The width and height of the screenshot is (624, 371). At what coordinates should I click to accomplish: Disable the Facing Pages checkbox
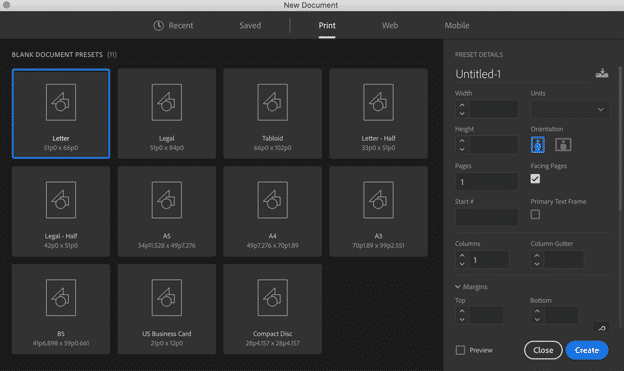(535, 179)
